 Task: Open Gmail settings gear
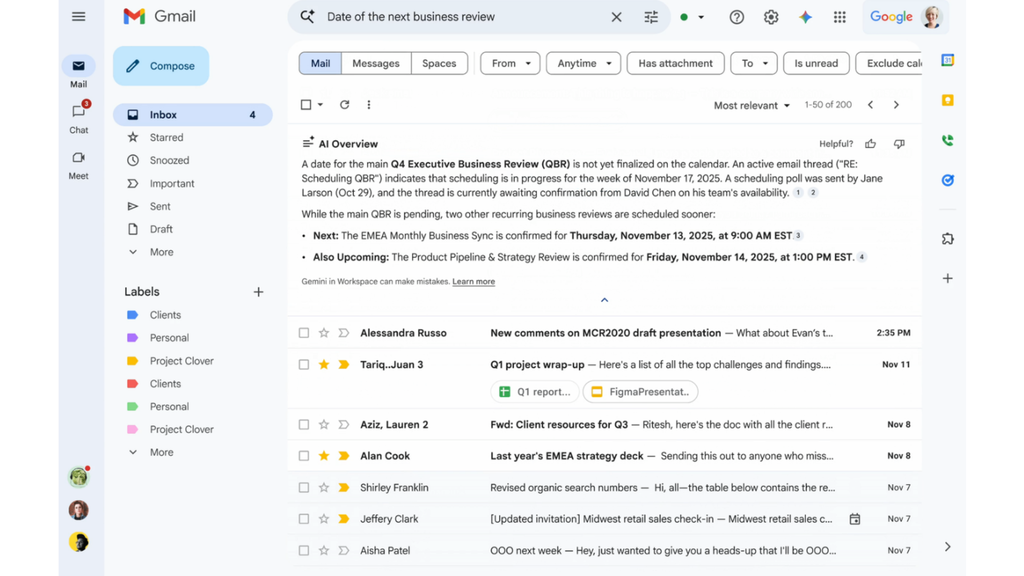click(770, 17)
